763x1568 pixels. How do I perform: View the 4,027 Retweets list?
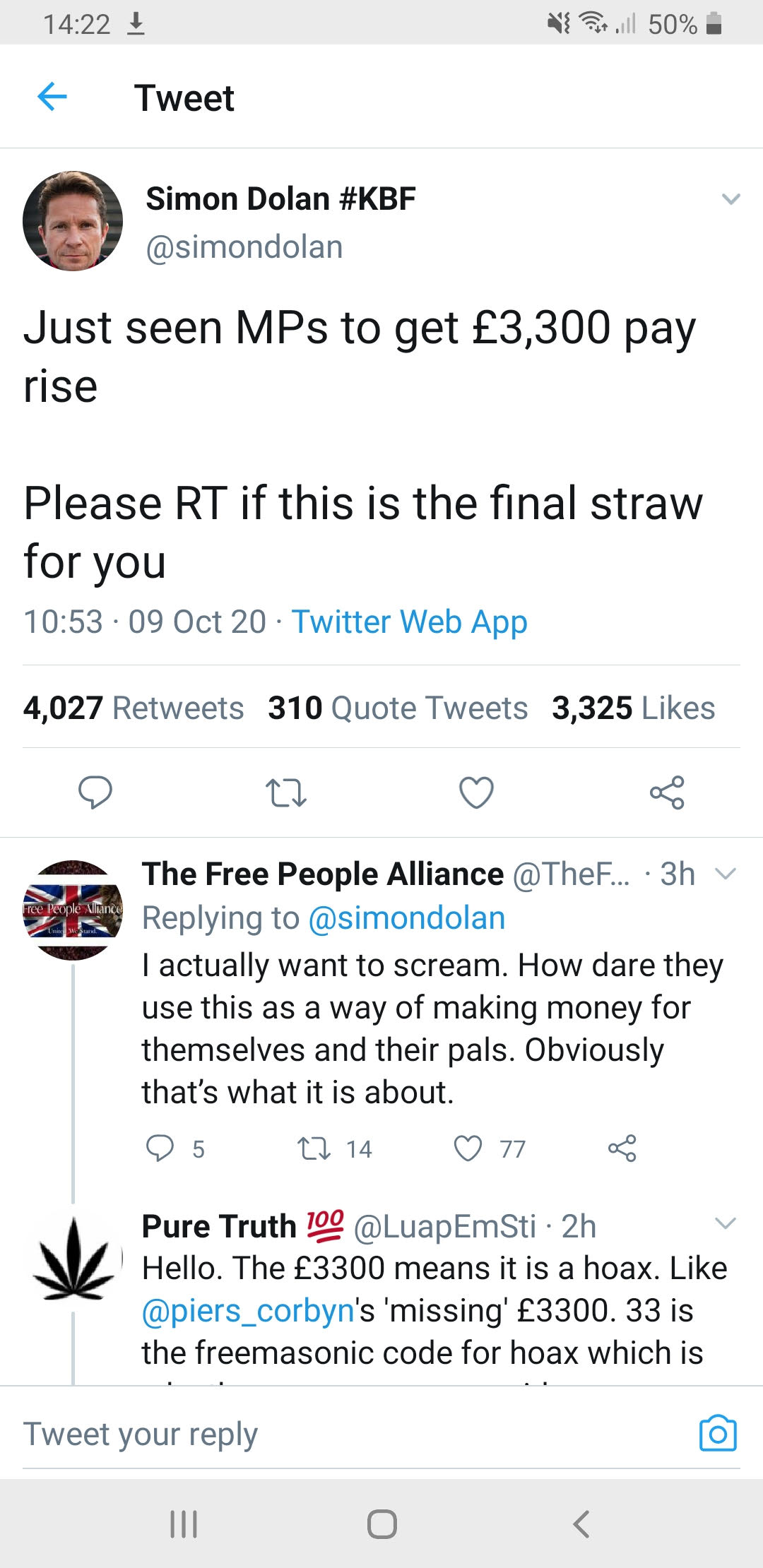[x=134, y=708]
